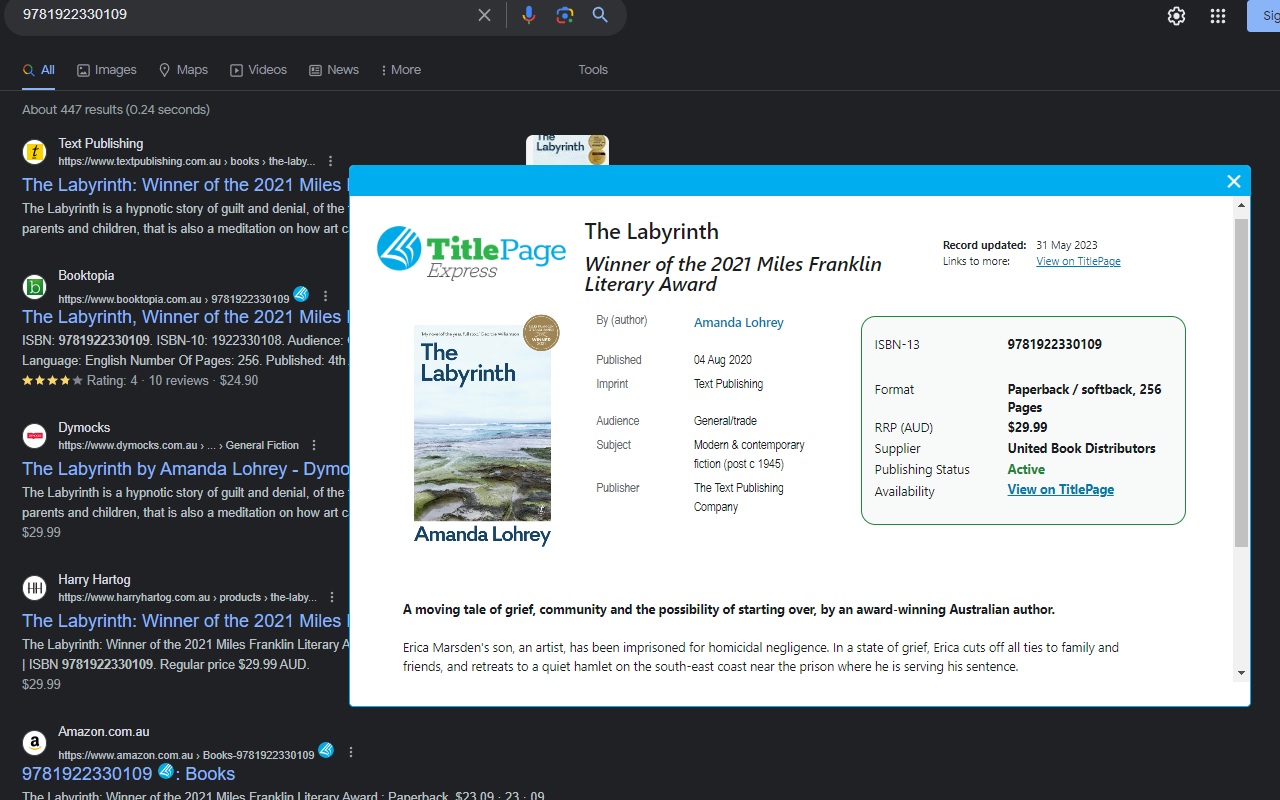The image size is (1280, 800).
Task: Click popup scrollbar up arrow
Action: 1242,207
